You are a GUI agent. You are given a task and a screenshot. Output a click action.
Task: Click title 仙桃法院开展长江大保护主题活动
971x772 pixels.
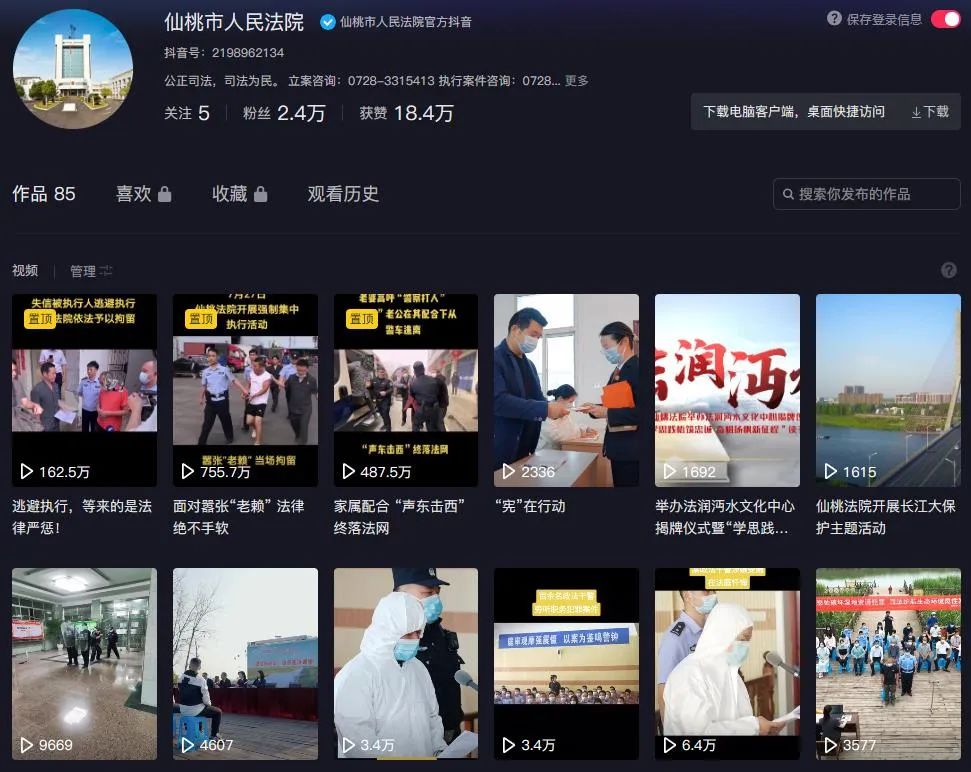886,517
